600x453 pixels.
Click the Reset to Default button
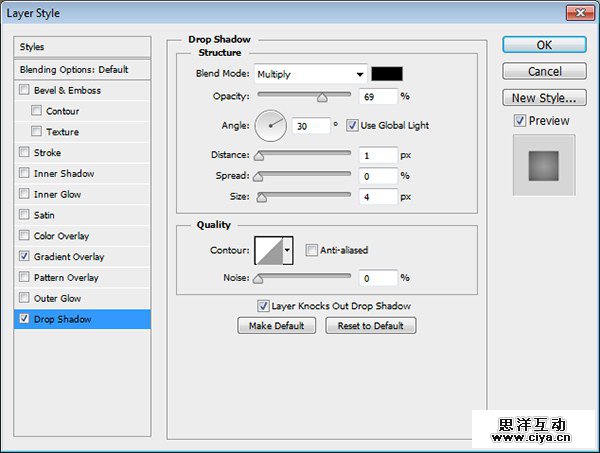click(x=370, y=326)
